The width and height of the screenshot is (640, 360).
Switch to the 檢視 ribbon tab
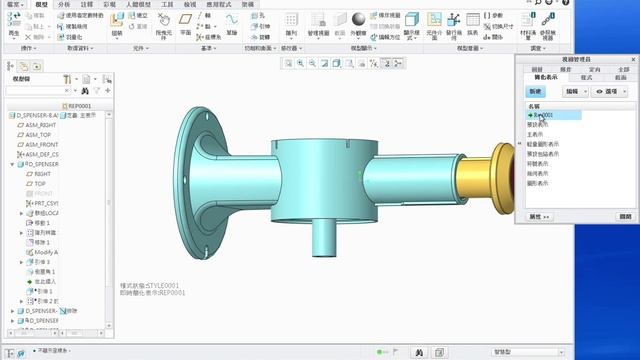coord(190,4)
